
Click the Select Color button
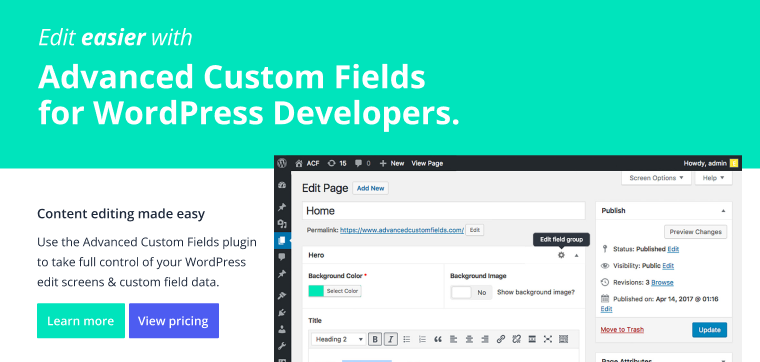coord(342,291)
